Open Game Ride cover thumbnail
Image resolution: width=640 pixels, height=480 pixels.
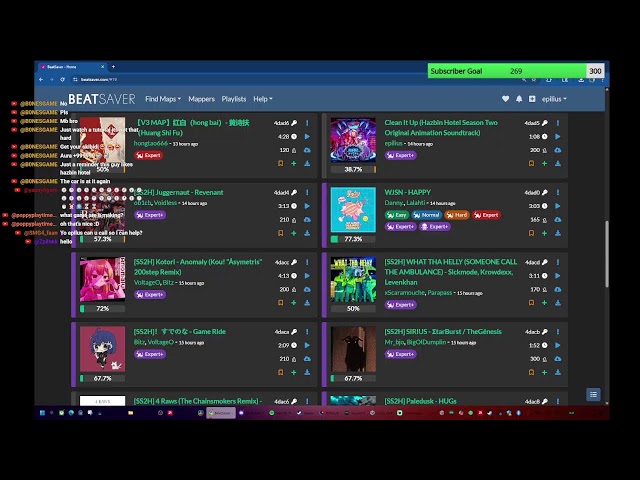pyautogui.click(x=102, y=349)
